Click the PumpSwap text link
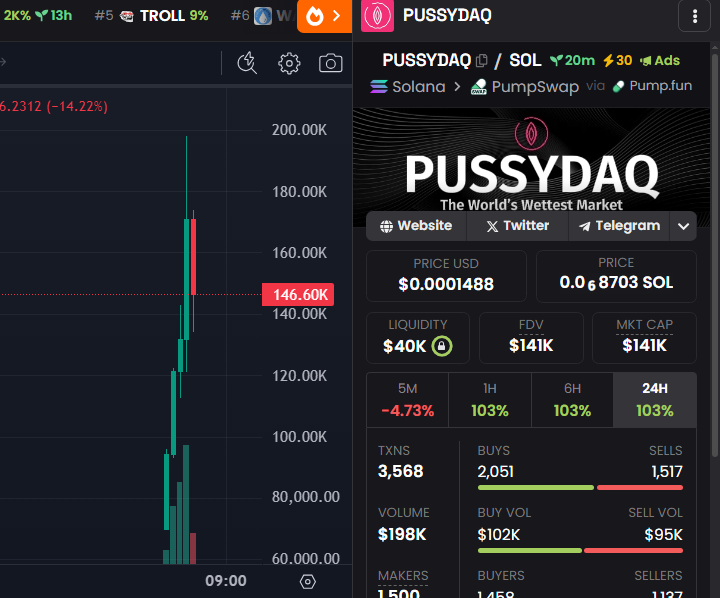Image resolution: width=720 pixels, height=598 pixels. click(x=535, y=86)
